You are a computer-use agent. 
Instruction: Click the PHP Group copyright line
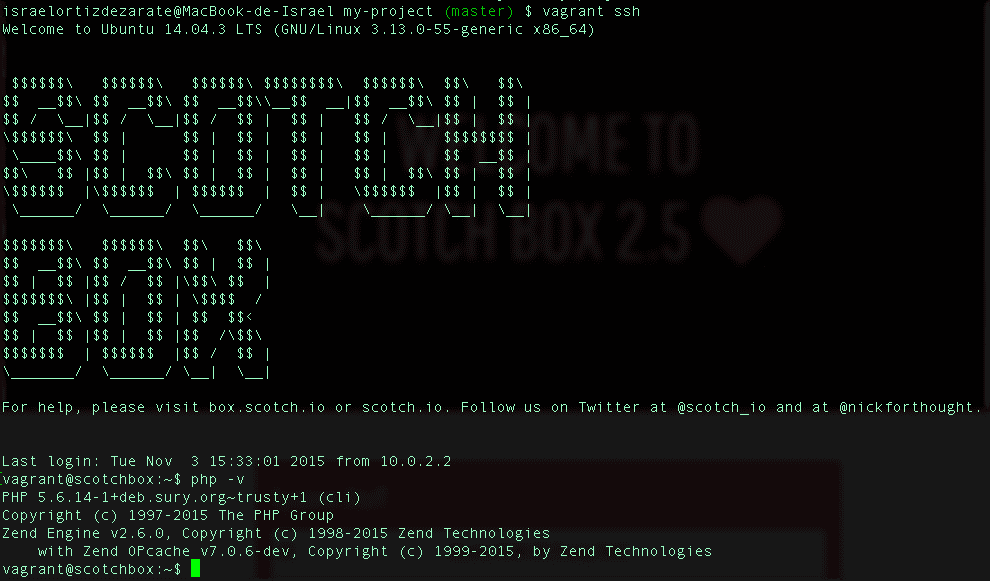click(x=168, y=515)
